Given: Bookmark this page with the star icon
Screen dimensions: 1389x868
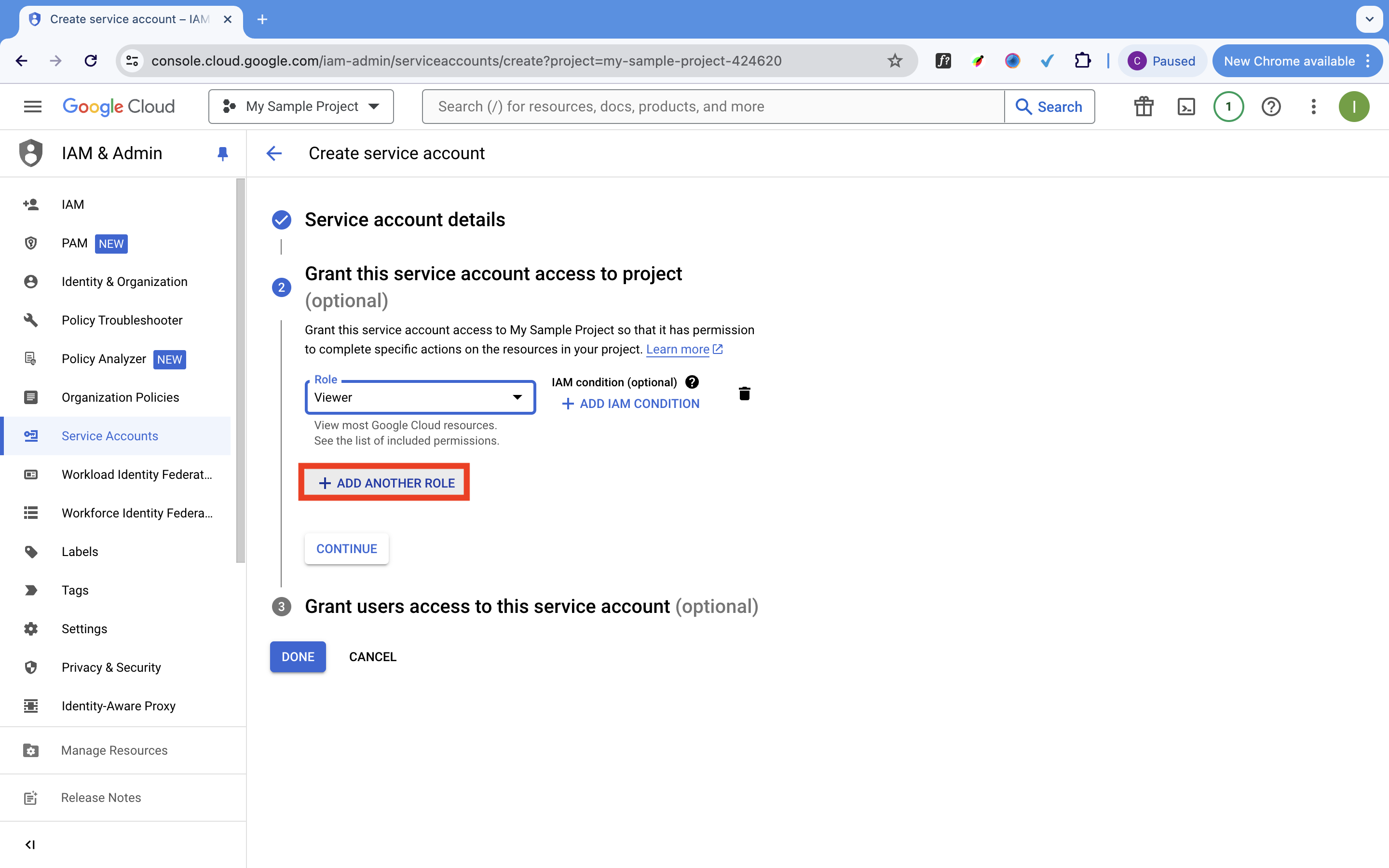Looking at the screenshot, I should click(895, 61).
